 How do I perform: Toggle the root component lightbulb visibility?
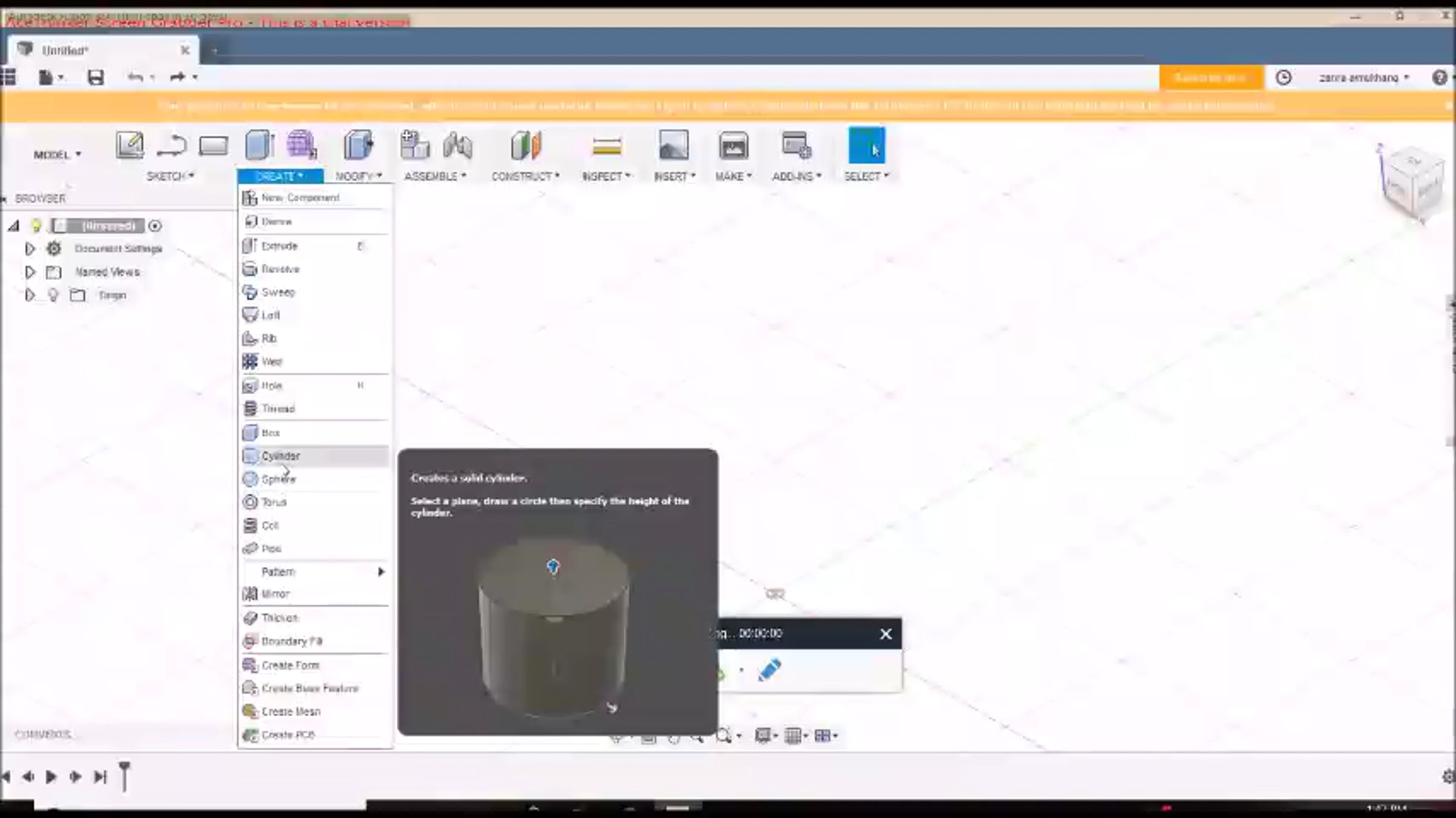click(x=36, y=226)
